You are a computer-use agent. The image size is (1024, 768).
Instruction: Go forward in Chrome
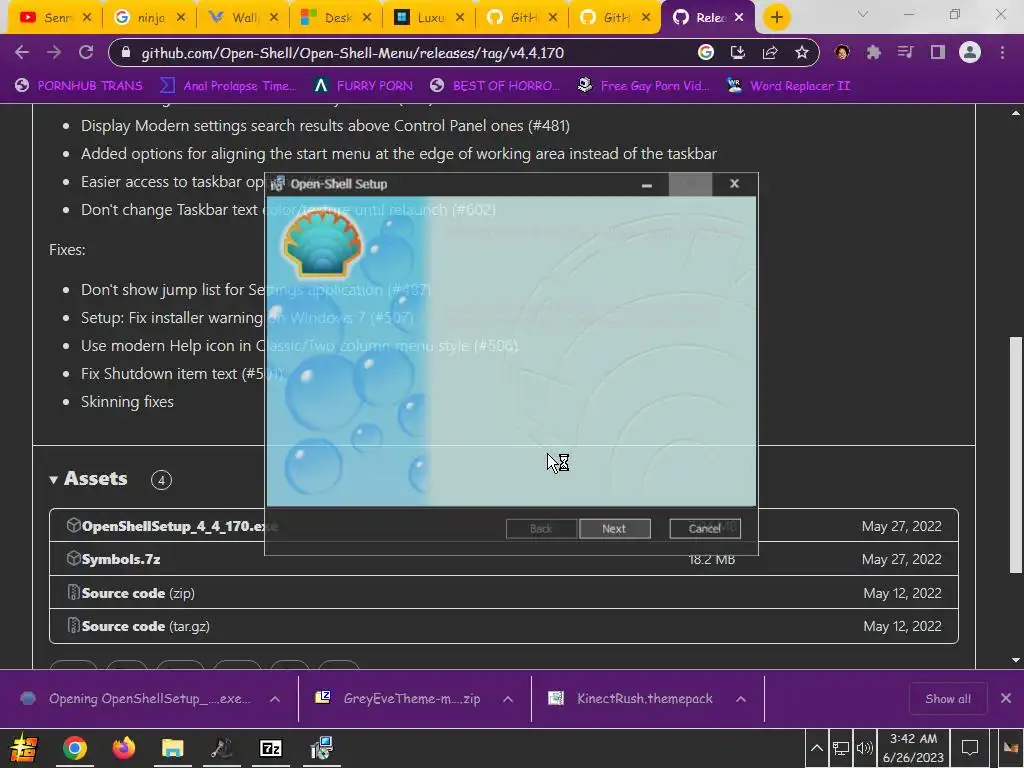(x=54, y=53)
